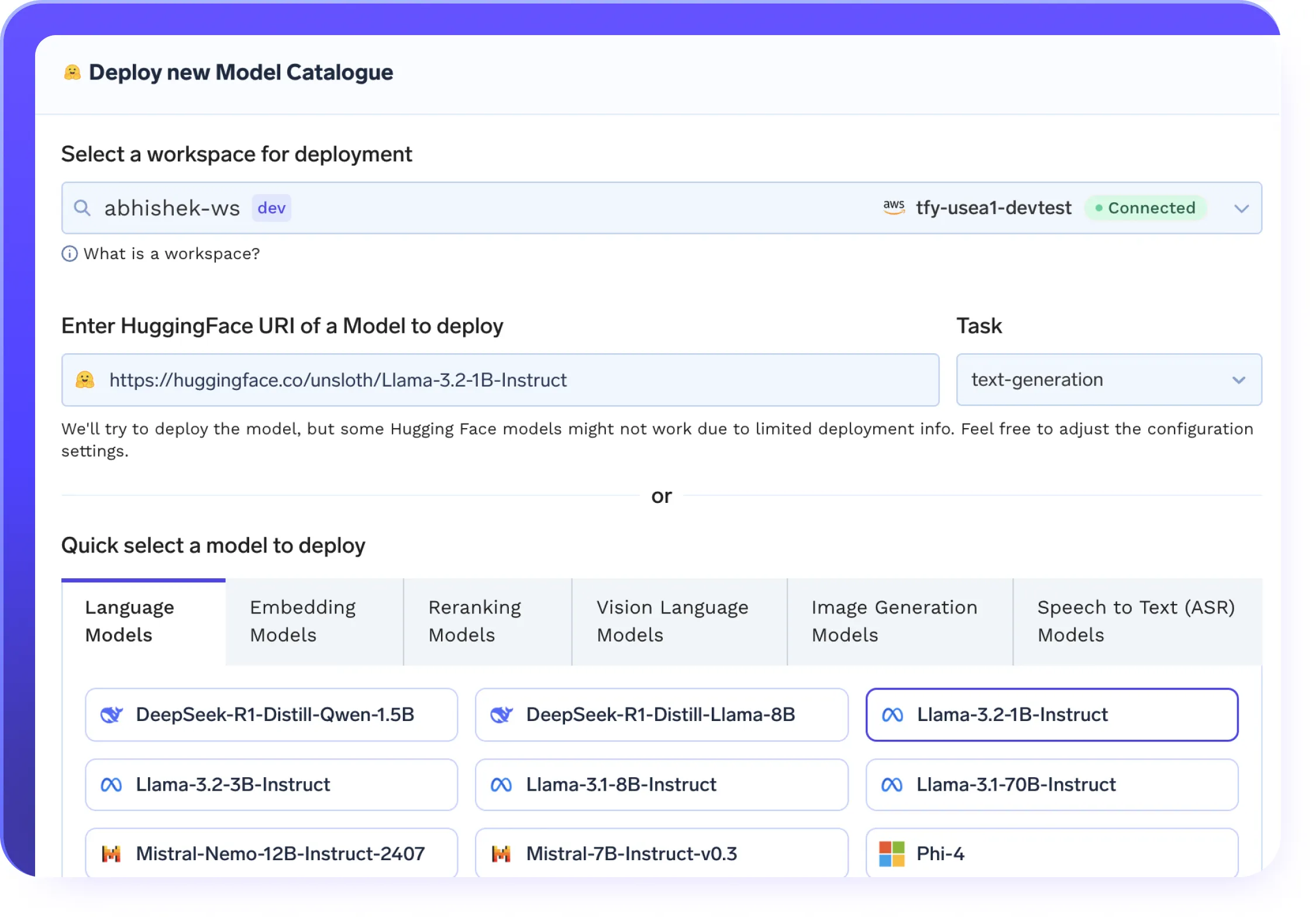Click Microsoft logo on Phi-4 card

click(x=892, y=854)
